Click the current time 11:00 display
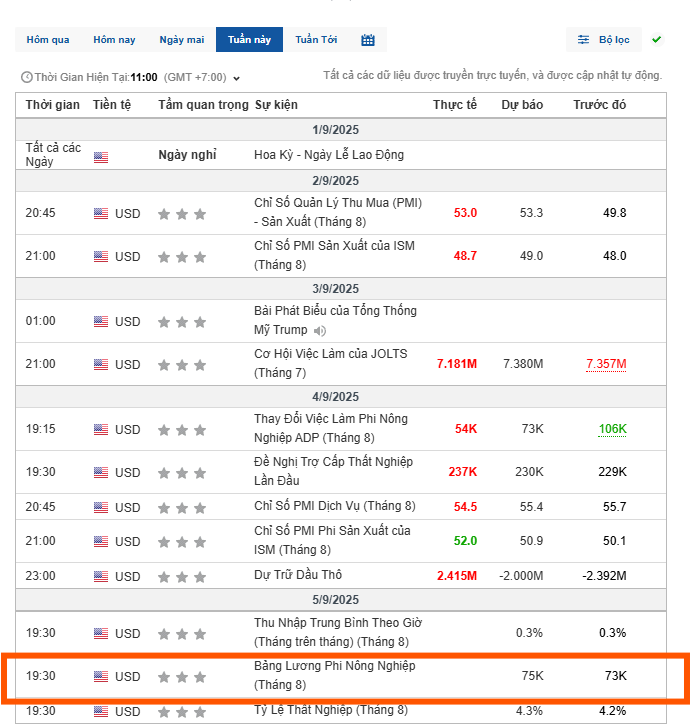The width and height of the screenshot is (690, 726). point(144,77)
